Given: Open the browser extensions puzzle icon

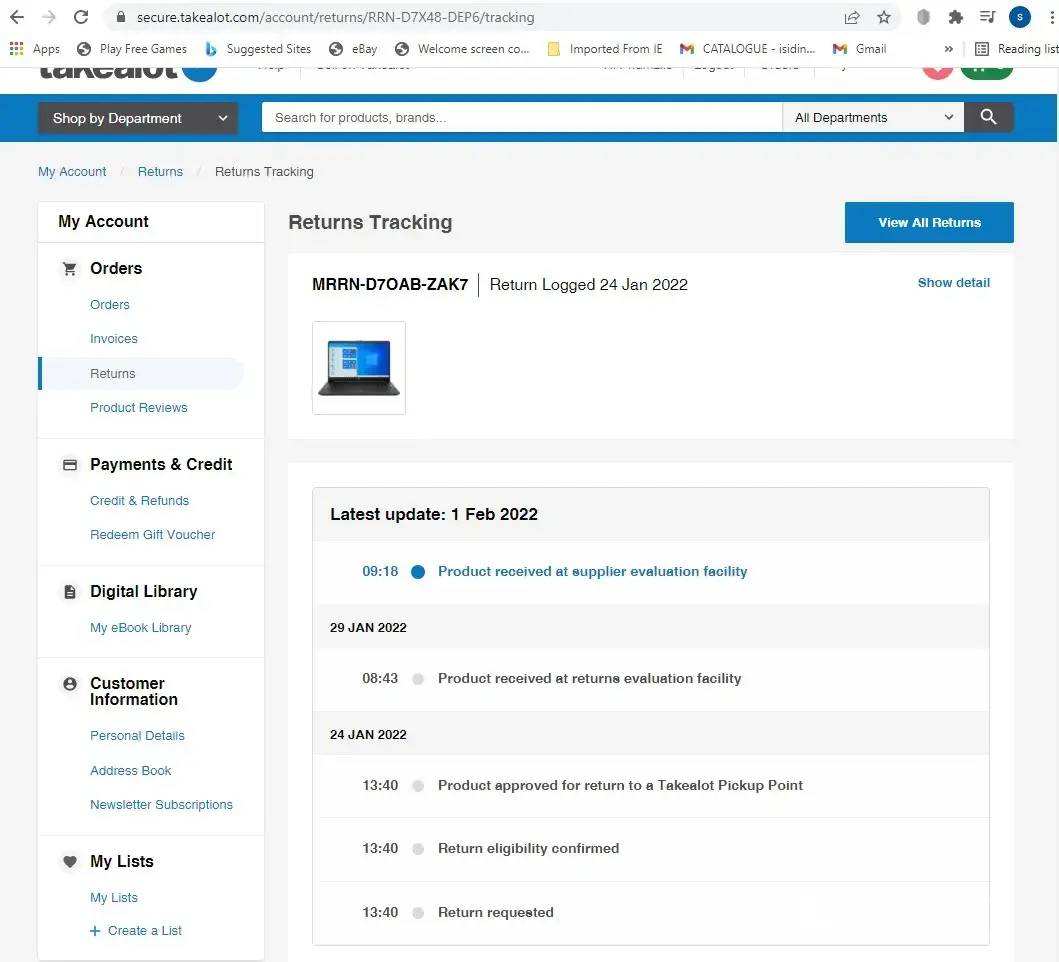Looking at the screenshot, I should coord(955,17).
